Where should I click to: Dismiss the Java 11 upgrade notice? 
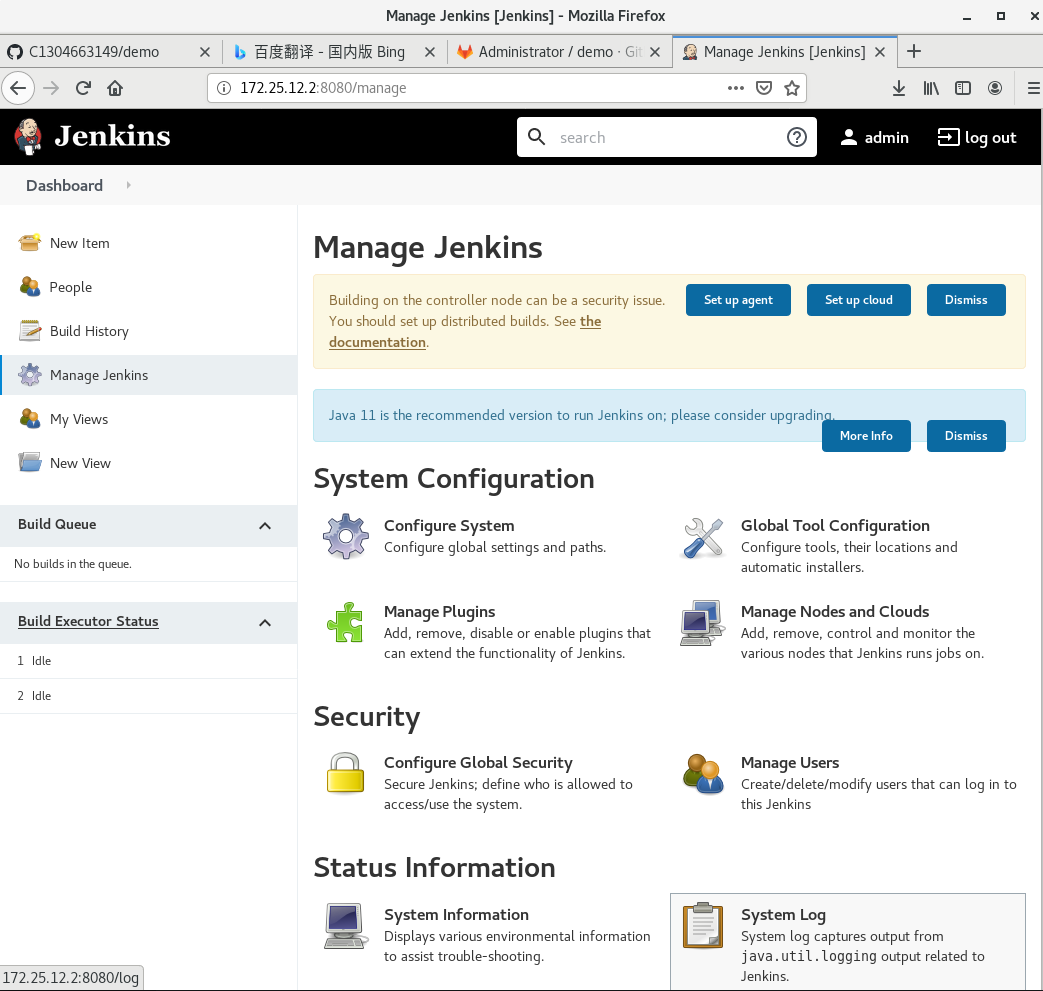[x=966, y=436]
